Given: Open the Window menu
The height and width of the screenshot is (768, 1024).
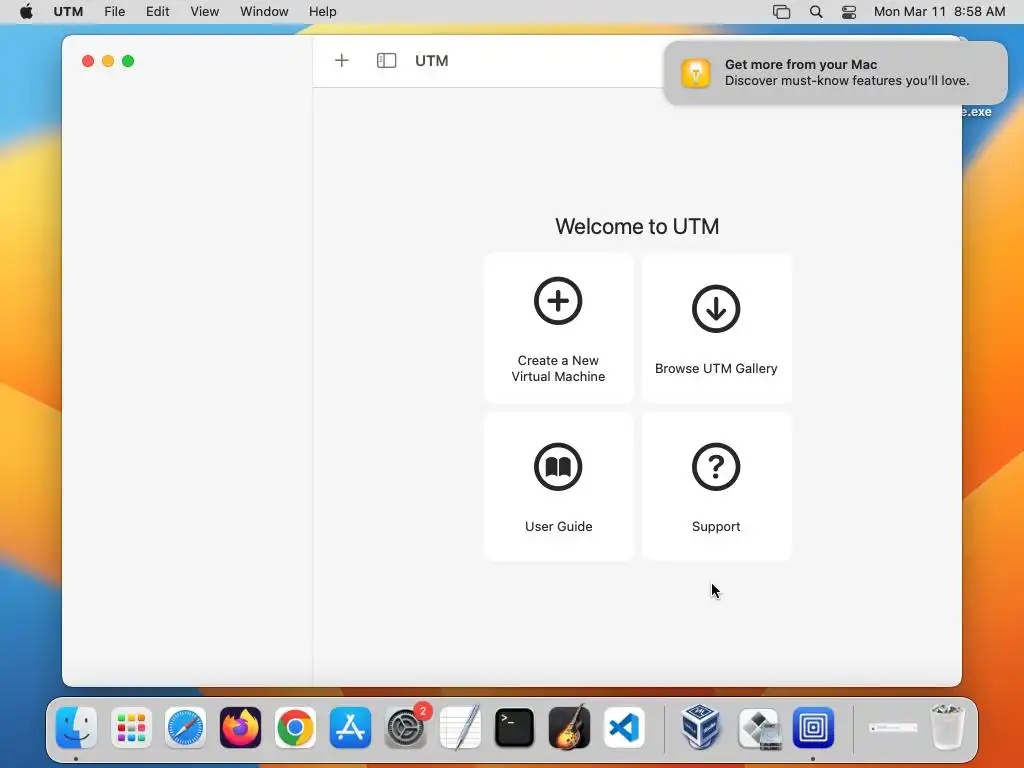Looking at the screenshot, I should point(264,12).
